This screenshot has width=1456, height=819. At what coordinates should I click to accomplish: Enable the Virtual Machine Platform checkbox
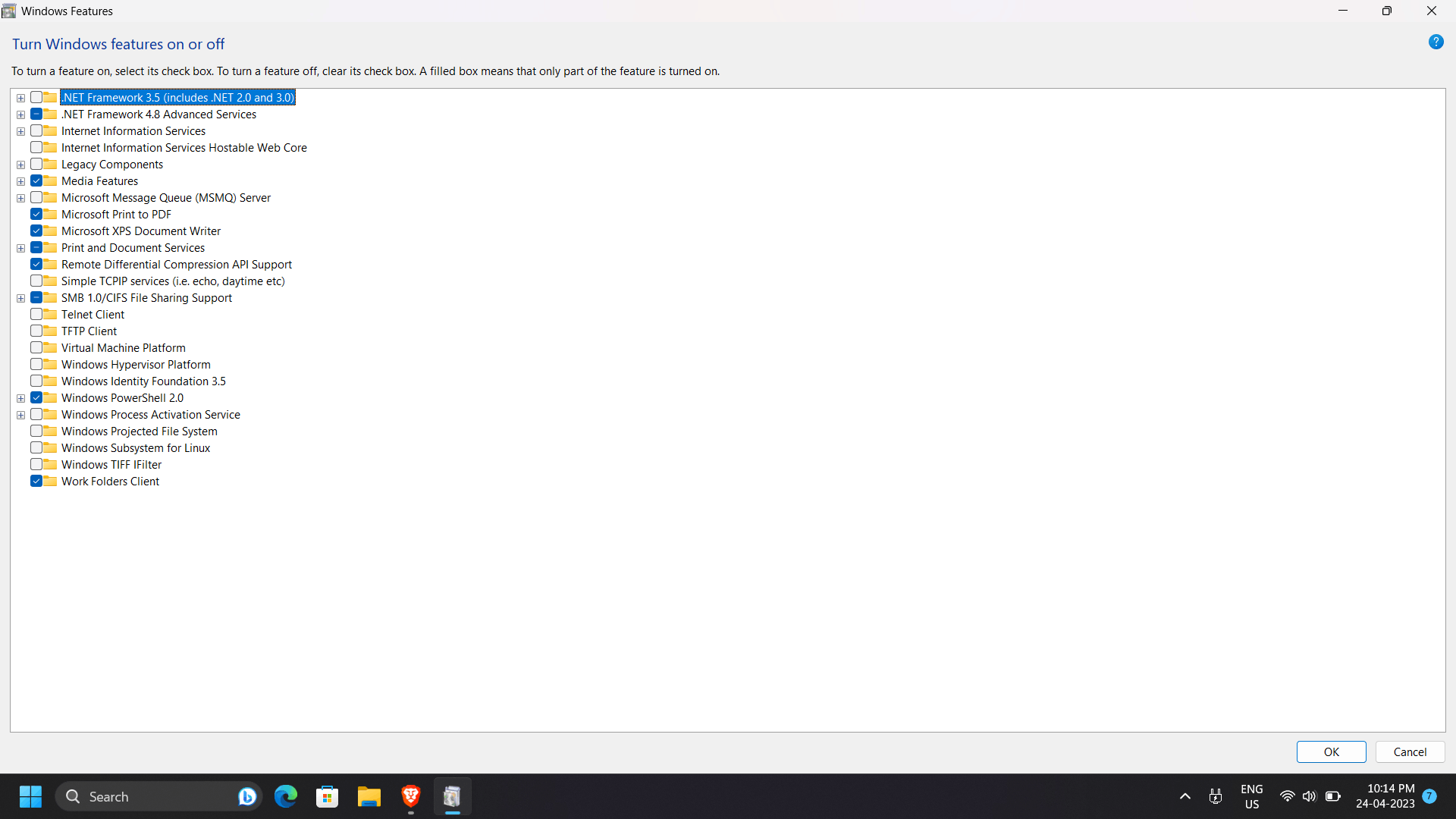tap(36, 347)
